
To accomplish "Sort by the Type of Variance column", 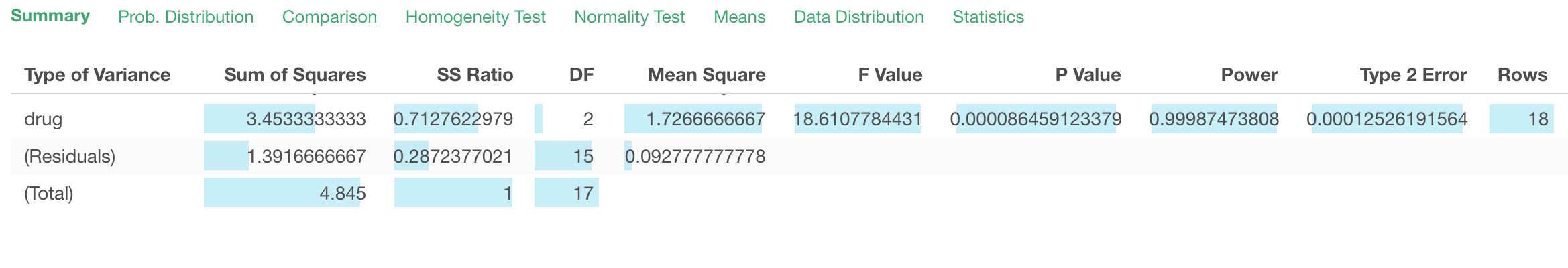I will (97, 74).
